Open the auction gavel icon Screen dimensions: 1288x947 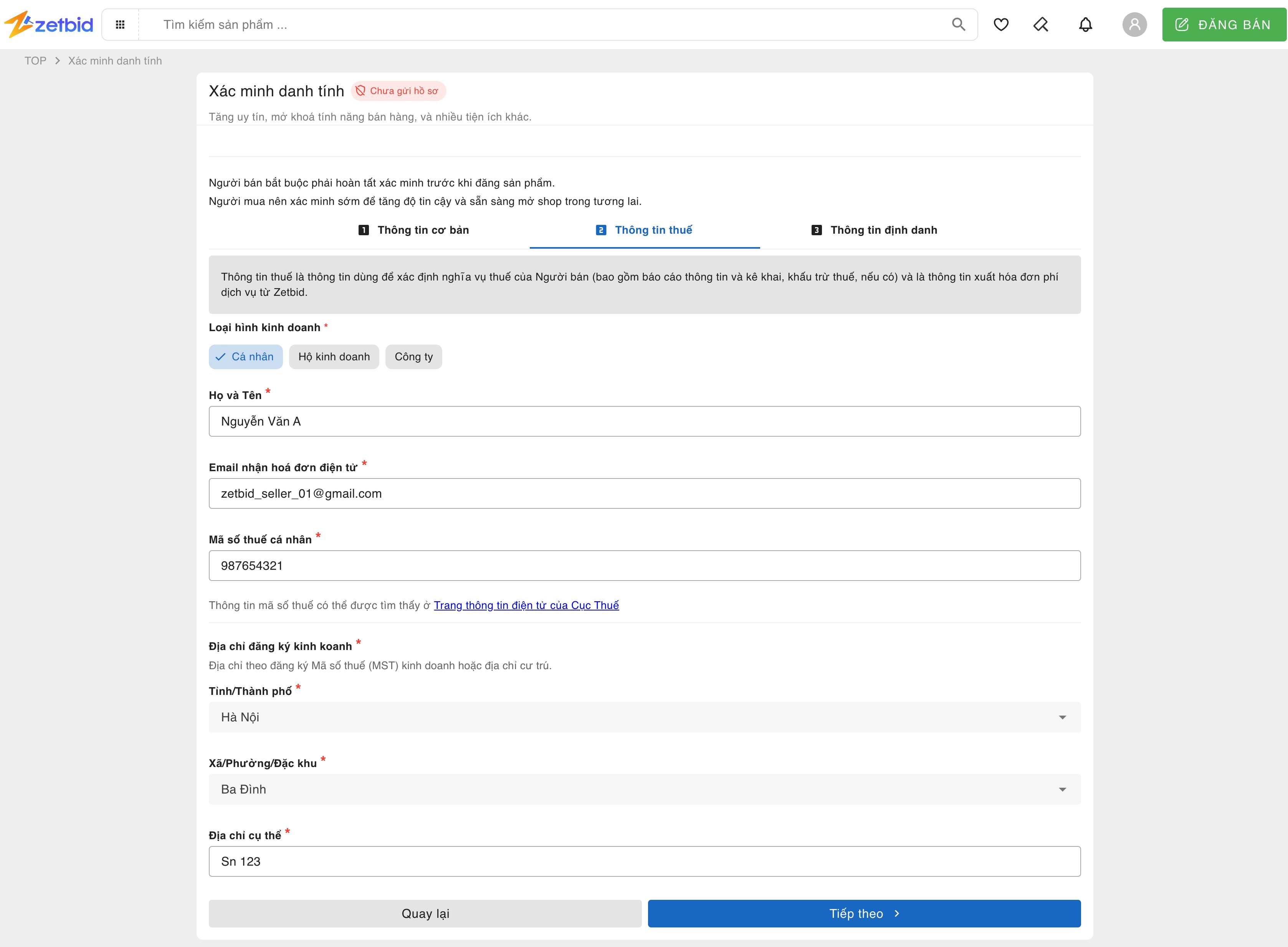click(1041, 25)
